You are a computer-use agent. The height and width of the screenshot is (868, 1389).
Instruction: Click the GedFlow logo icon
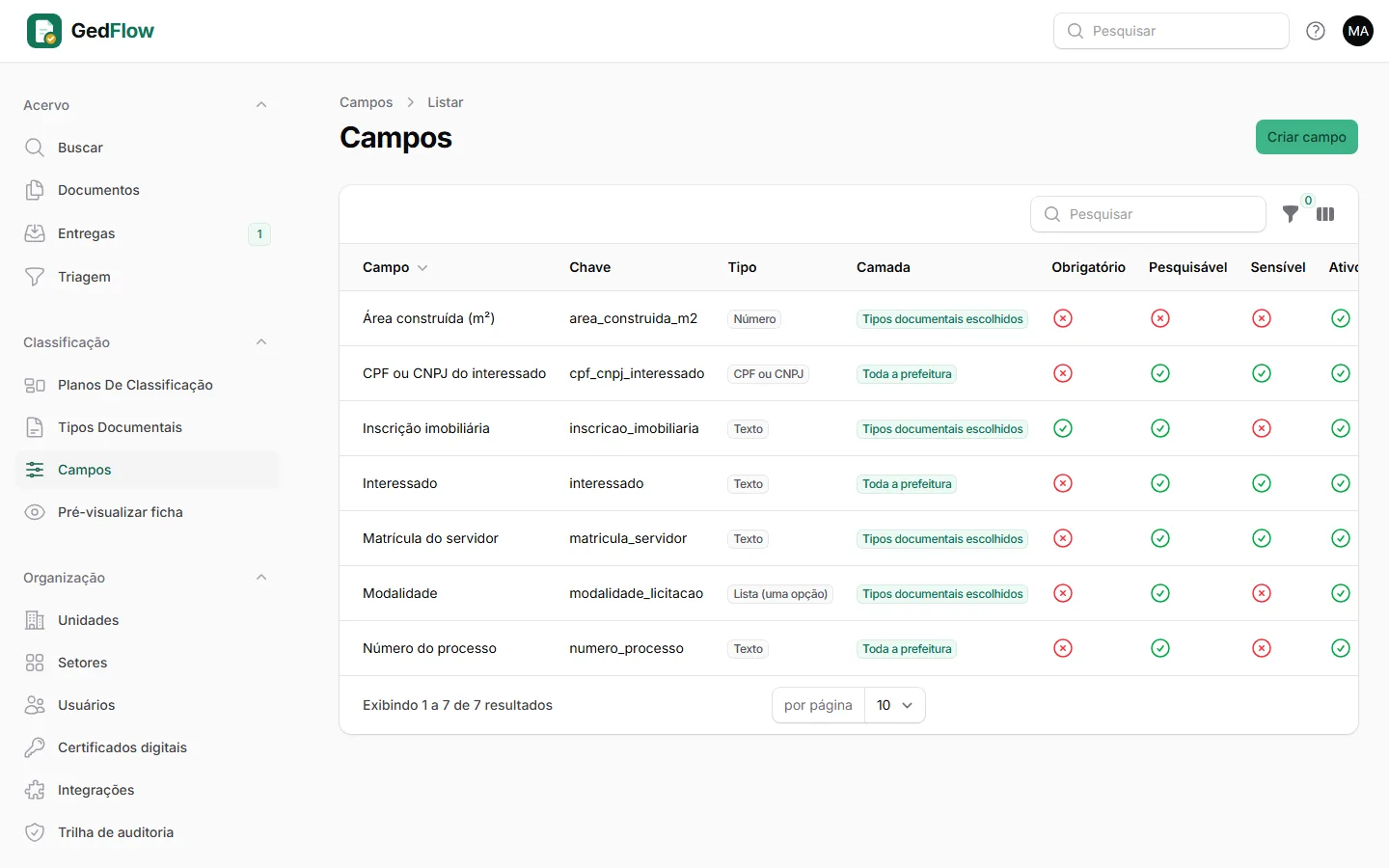tap(44, 31)
